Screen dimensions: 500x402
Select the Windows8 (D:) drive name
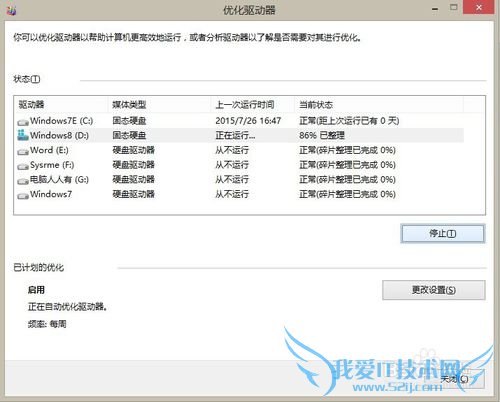(59, 135)
